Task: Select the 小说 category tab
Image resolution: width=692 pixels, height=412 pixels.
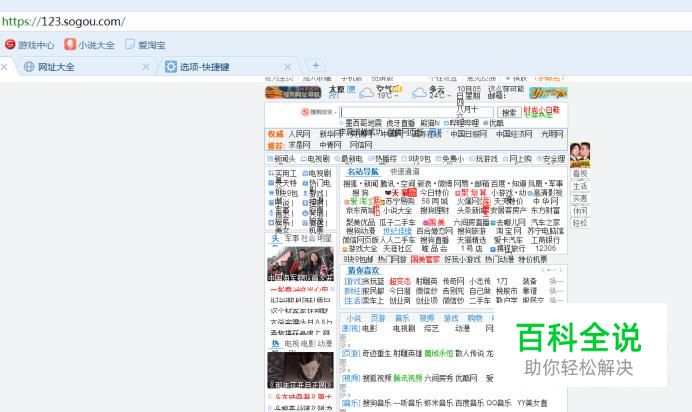Action: coord(354,318)
